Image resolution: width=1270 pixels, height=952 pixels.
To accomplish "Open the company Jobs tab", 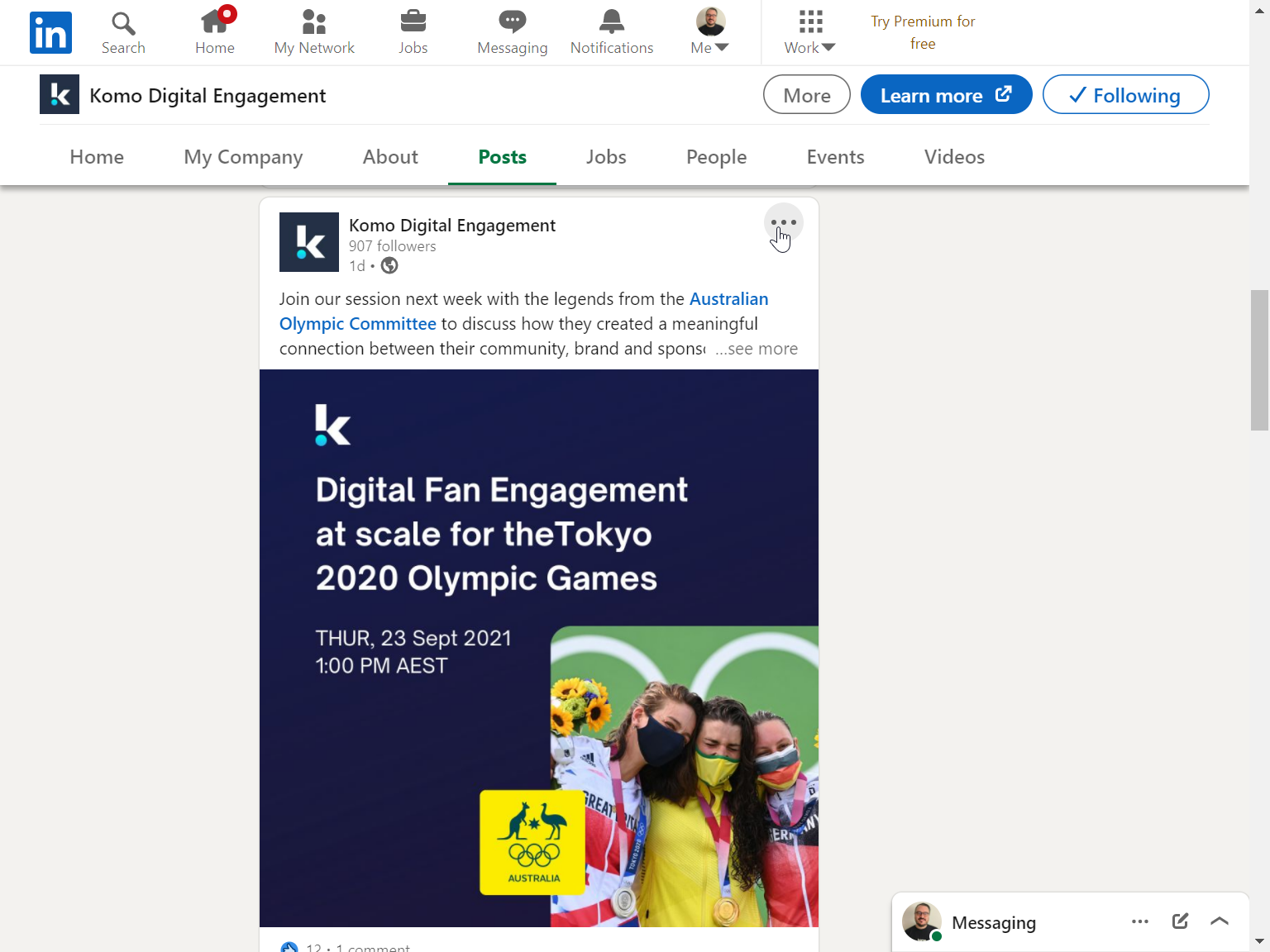I will [x=606, y=157].
